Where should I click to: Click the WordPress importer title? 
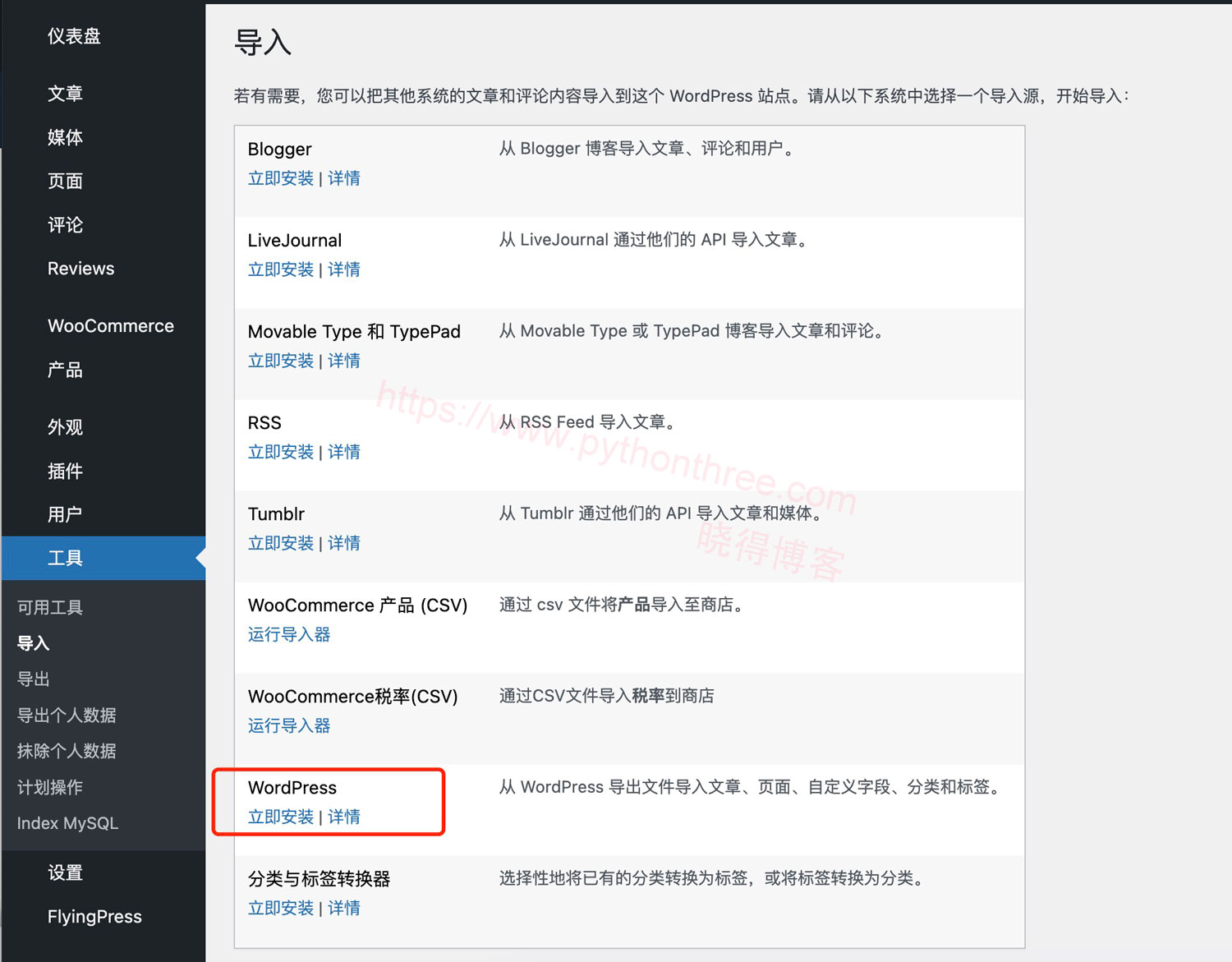292,788
